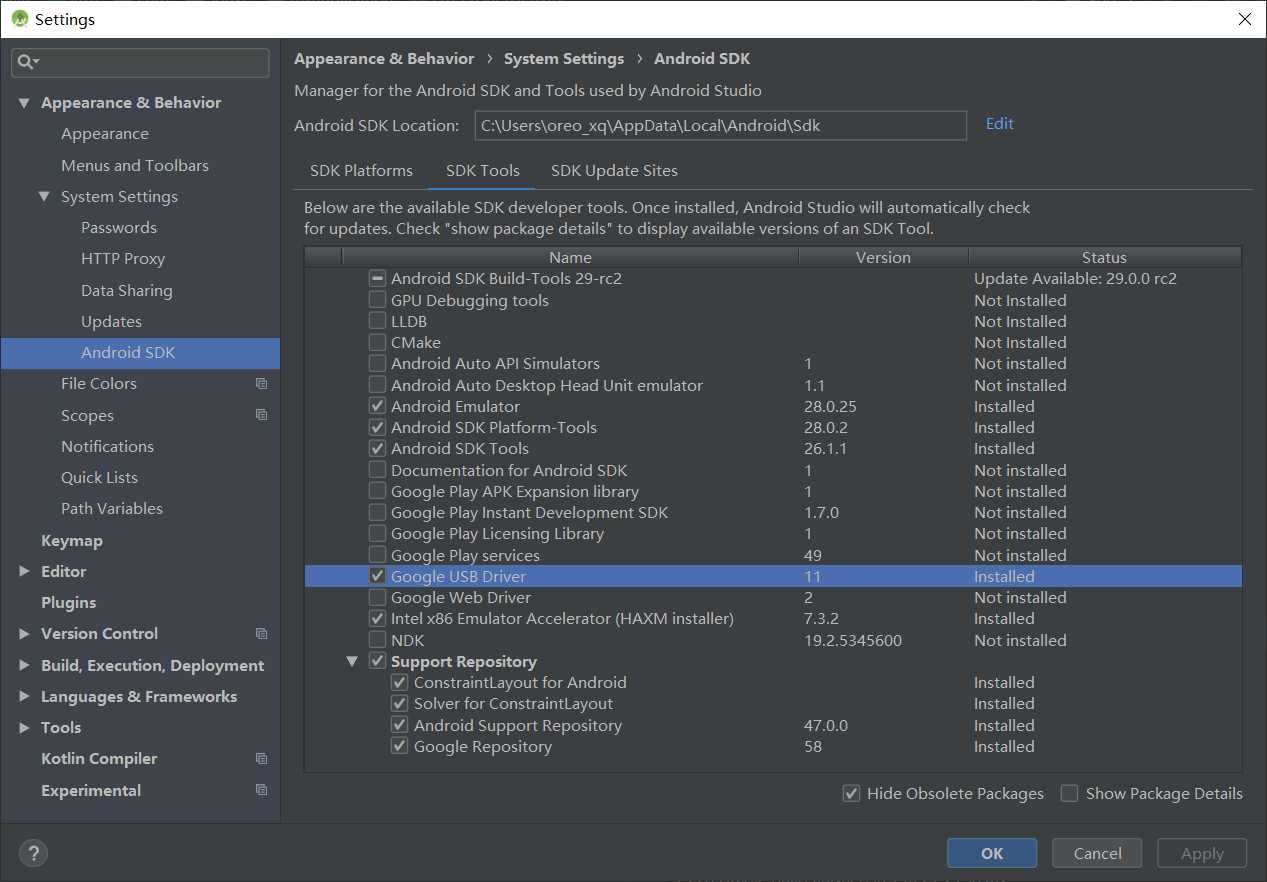Click the Version column header
Image resolution: width=1267 pixels, height=882 pixels.
(883, 257)
